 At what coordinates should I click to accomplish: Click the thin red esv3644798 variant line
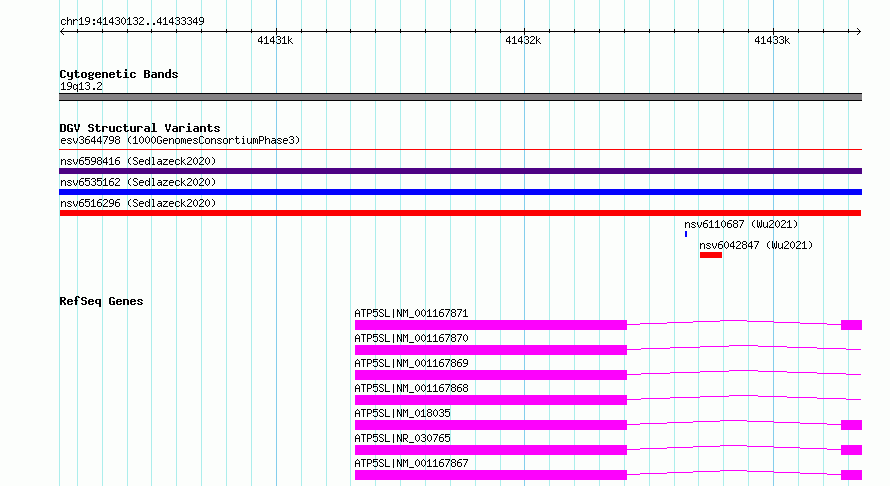(x=460, y=149)
